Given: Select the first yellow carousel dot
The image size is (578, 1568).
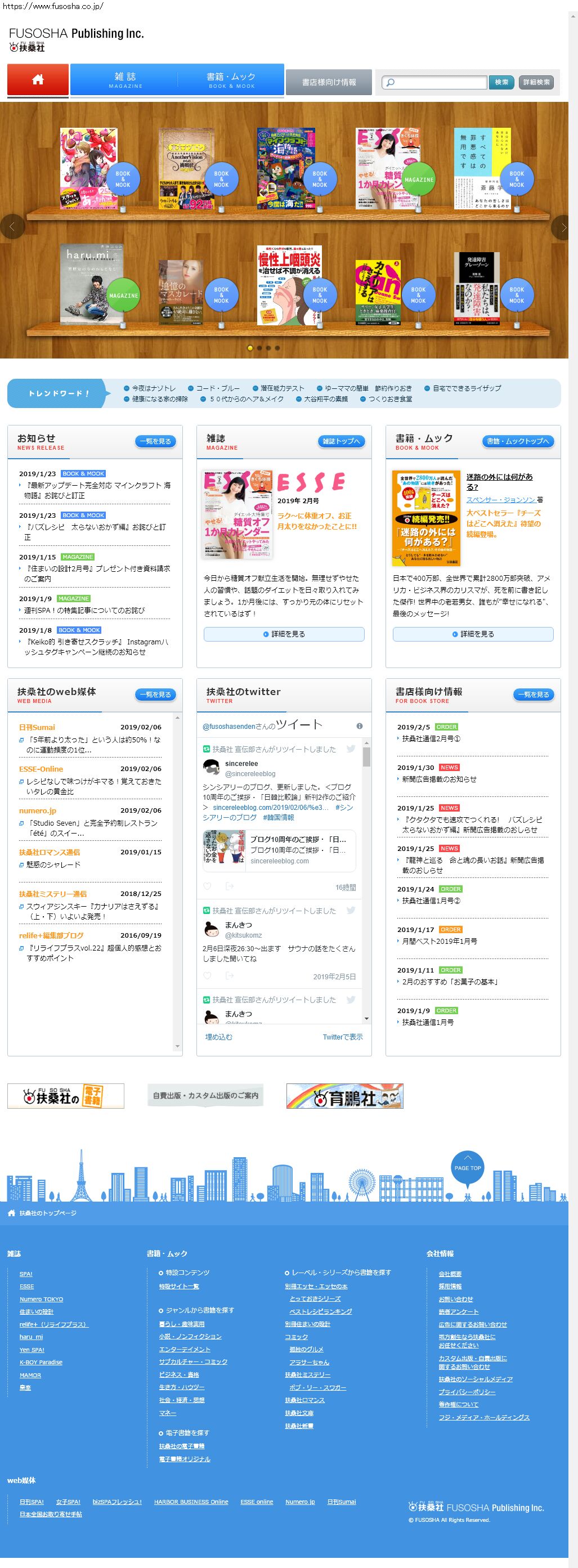Looking at the screenshot, I should click(250, 348).
